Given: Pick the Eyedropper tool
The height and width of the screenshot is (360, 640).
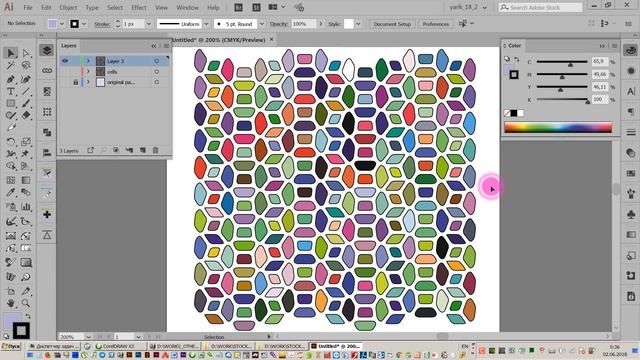Looking at the screenshot, I should [11, 192].
